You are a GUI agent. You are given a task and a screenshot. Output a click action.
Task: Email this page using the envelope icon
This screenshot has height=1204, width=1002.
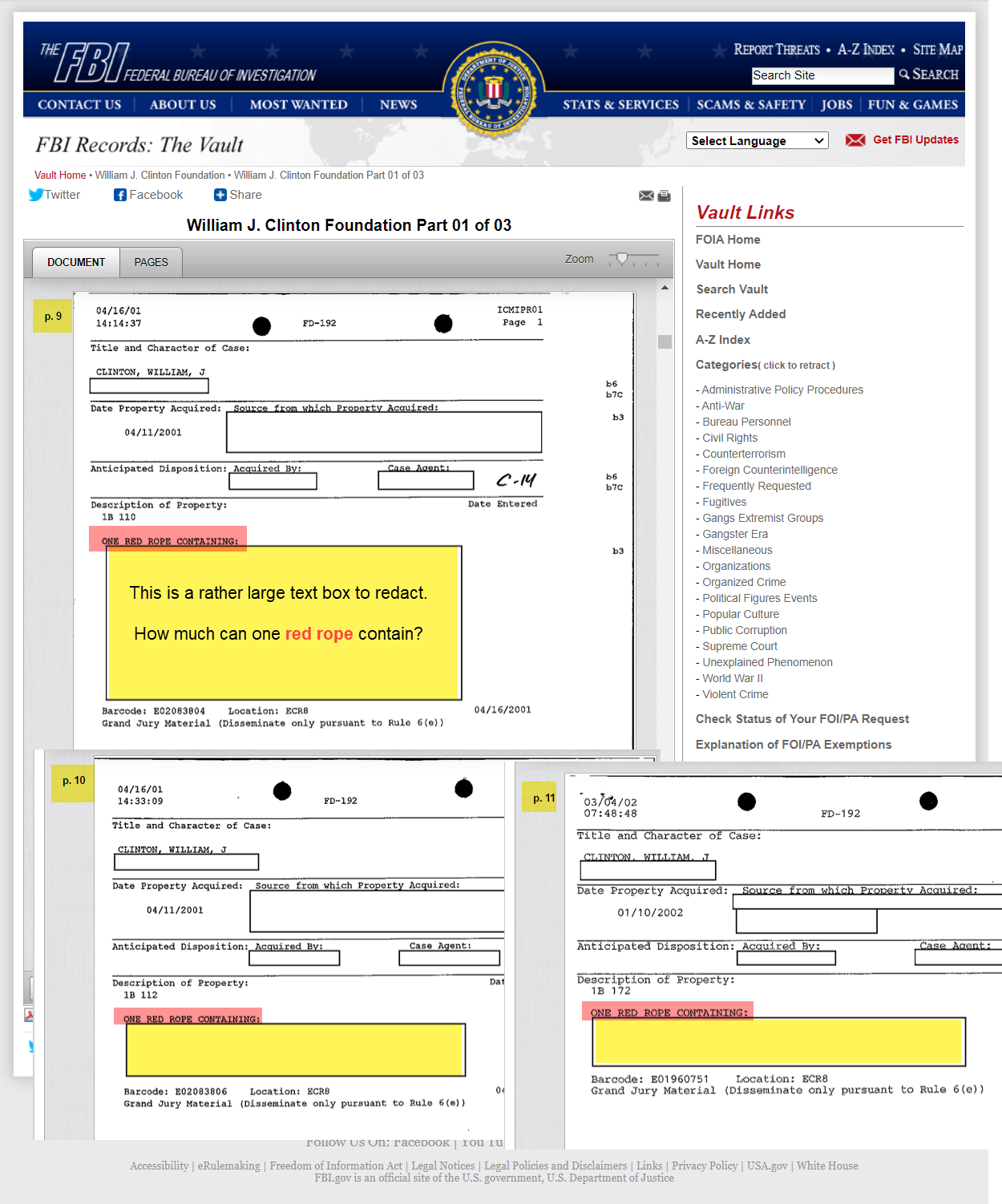(646, 196)
